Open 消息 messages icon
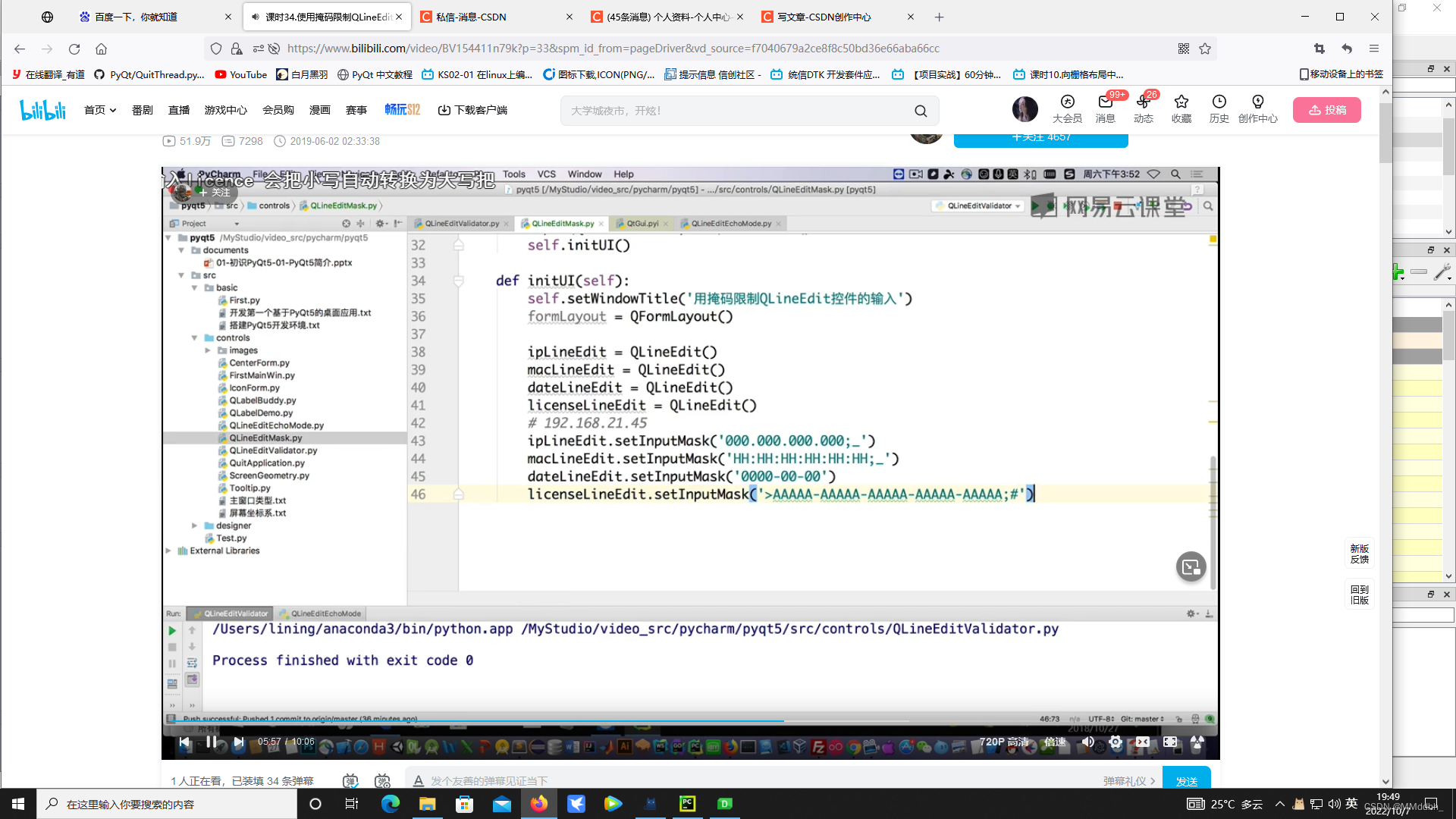The image size is (1456, 819). (x=1105, y=108)
